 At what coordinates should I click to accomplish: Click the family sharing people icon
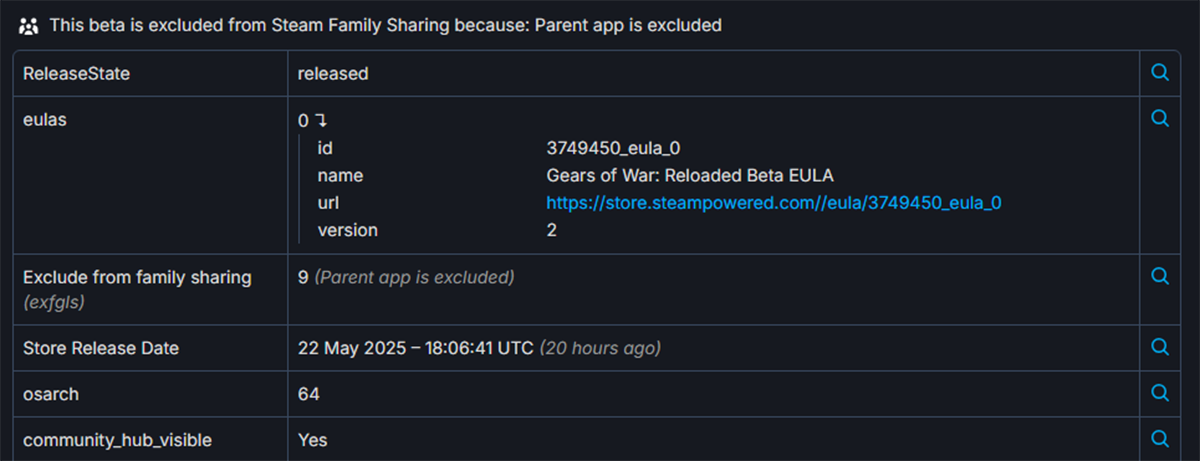point(28,26)
